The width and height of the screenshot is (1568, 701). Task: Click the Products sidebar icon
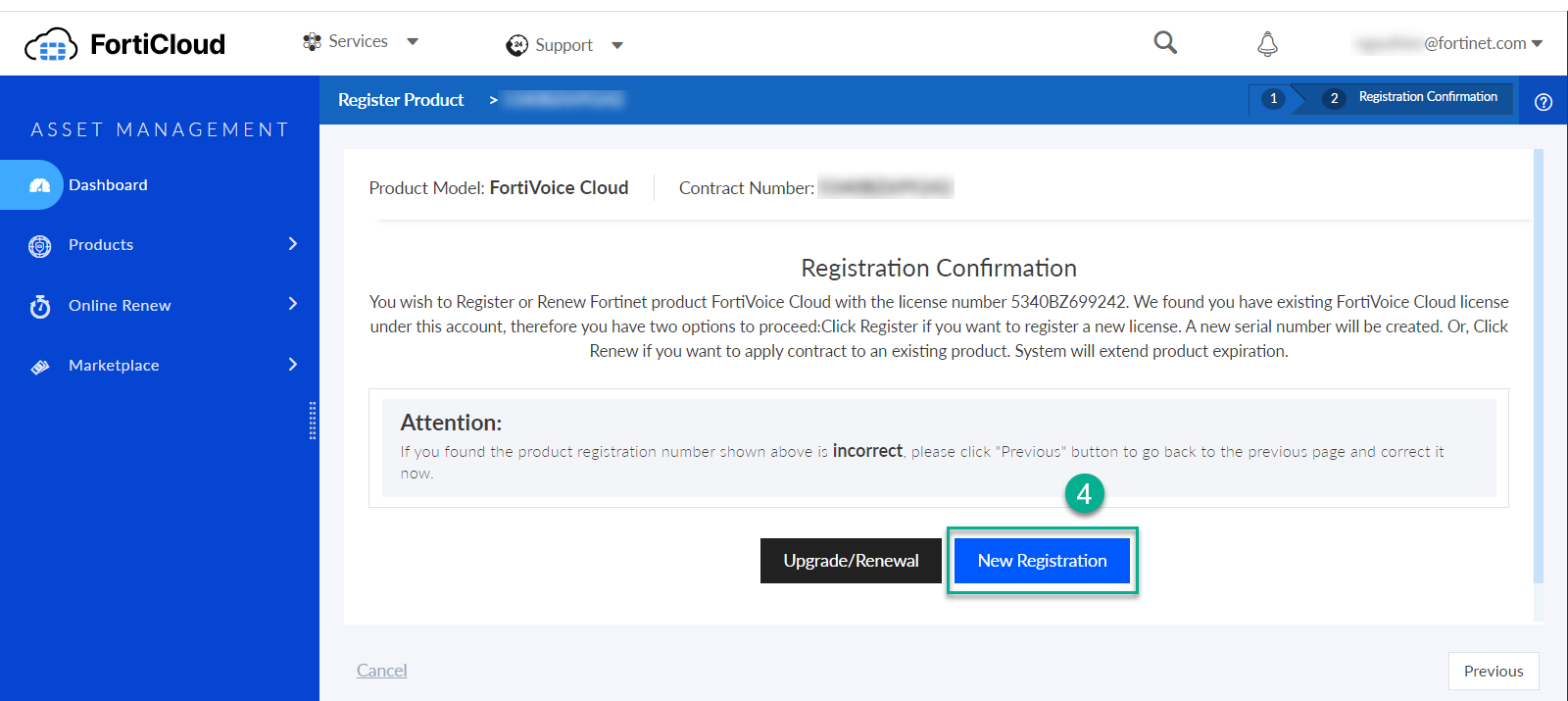[x=40, y=246]
